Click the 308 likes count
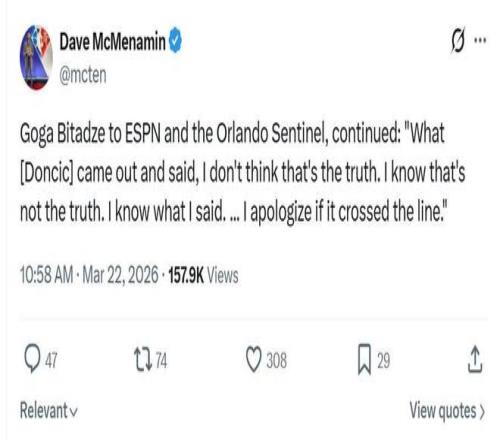Viewport: 500px width, 440px height. click(x=276, y=361)
